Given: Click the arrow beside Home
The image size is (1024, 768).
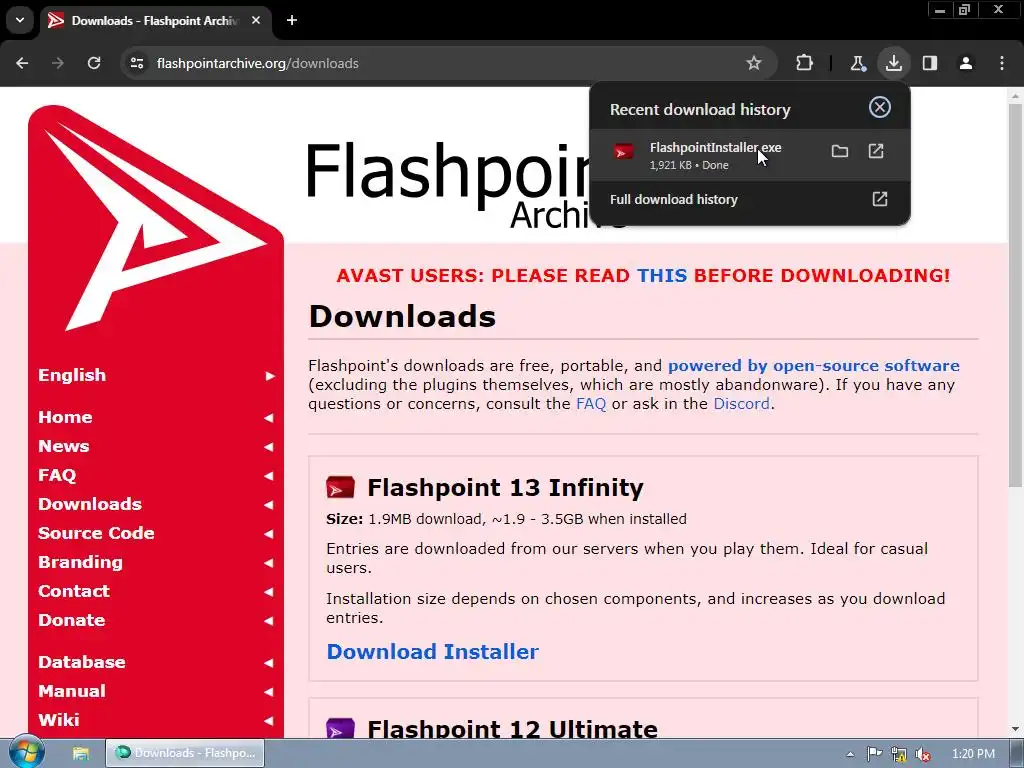Looking at the screenshot, I should tap(268, 418).
